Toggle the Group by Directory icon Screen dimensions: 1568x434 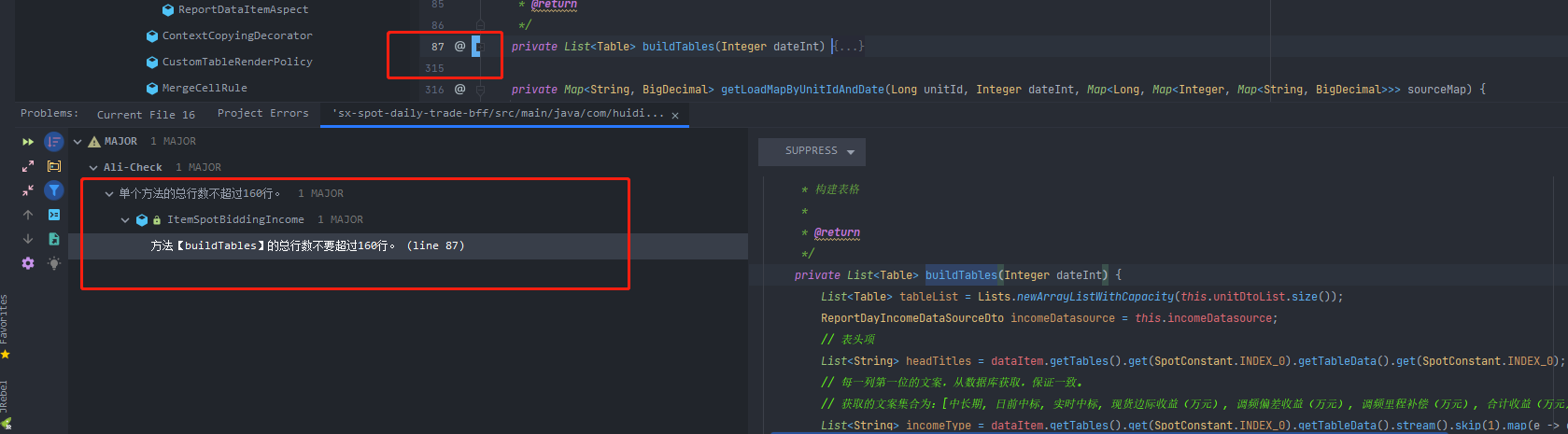(x=53, y=166)
